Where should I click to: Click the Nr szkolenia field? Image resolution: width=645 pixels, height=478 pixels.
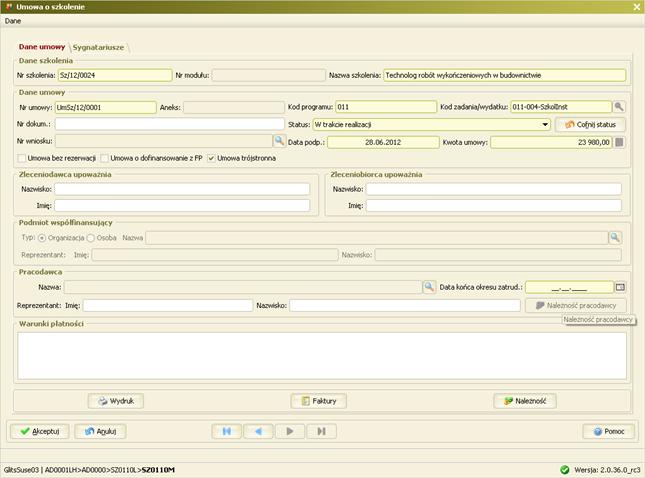[x=115, y=75]
